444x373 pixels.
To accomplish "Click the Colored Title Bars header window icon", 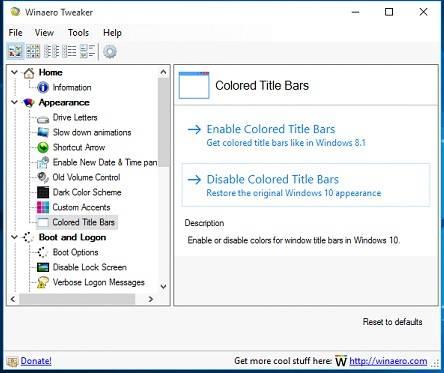I will pyautogui.click(x=194, y=85).
